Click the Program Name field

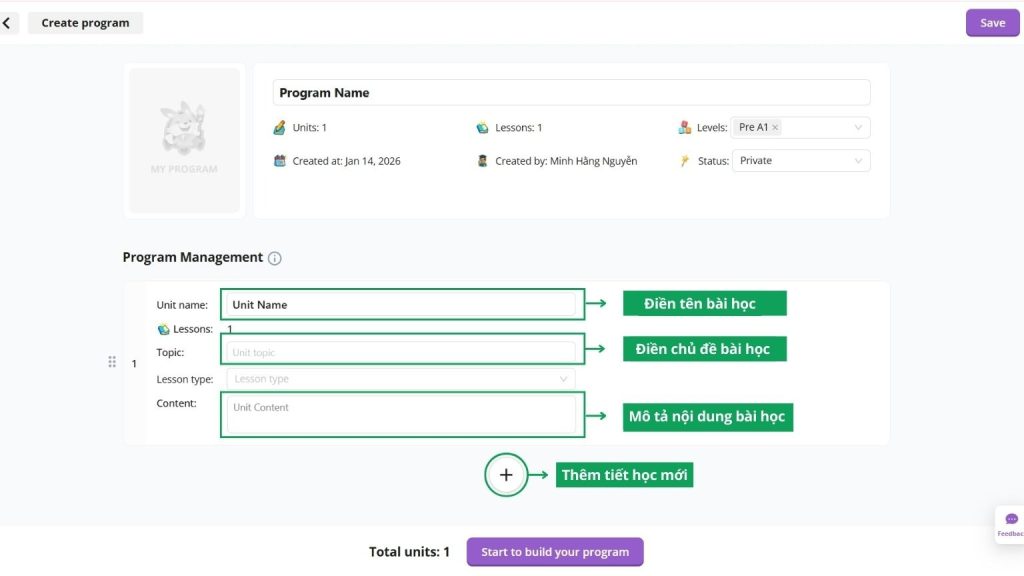coord(570,93)
